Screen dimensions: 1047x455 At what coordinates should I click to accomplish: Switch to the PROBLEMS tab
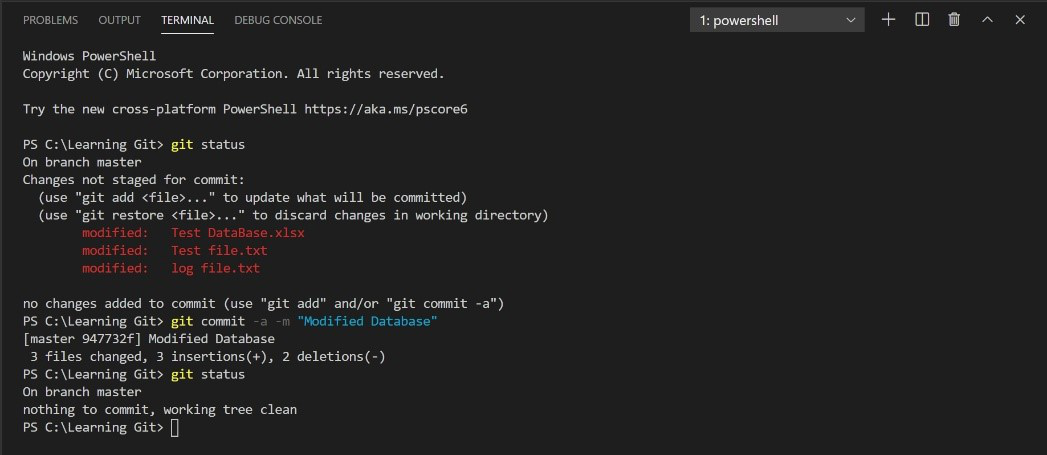52,20
